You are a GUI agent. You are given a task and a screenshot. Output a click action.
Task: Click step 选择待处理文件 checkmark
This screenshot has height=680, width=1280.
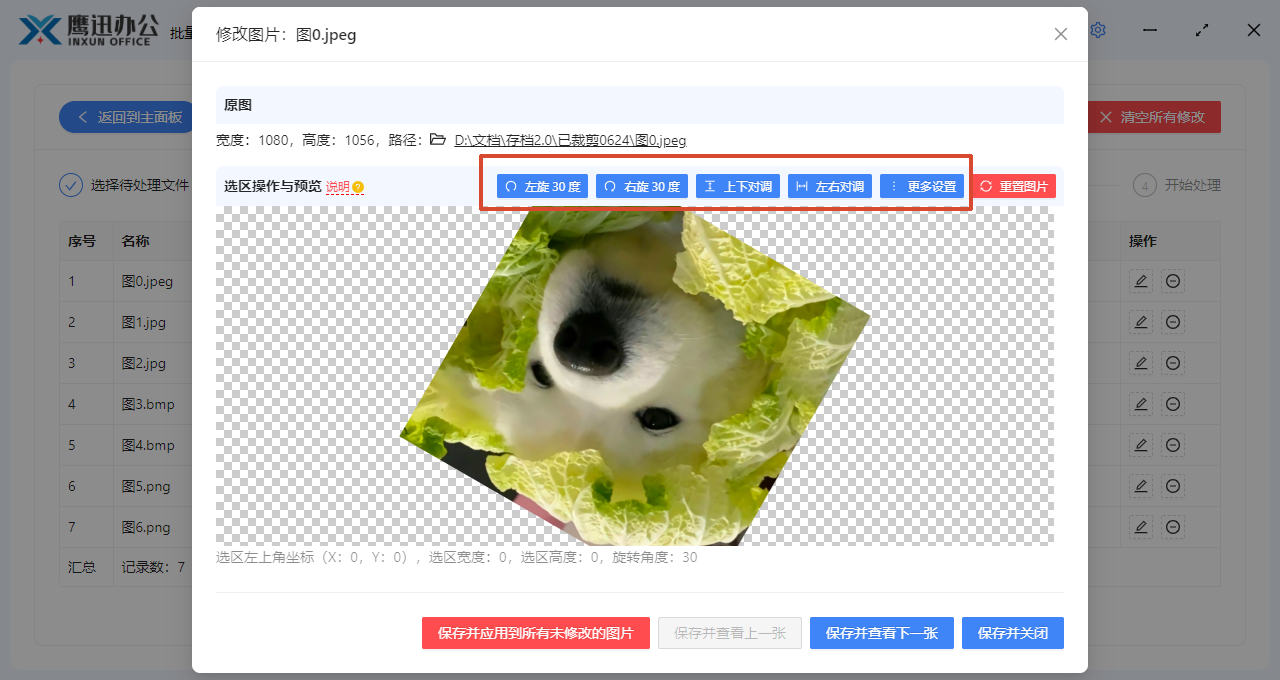click(70, 185)
